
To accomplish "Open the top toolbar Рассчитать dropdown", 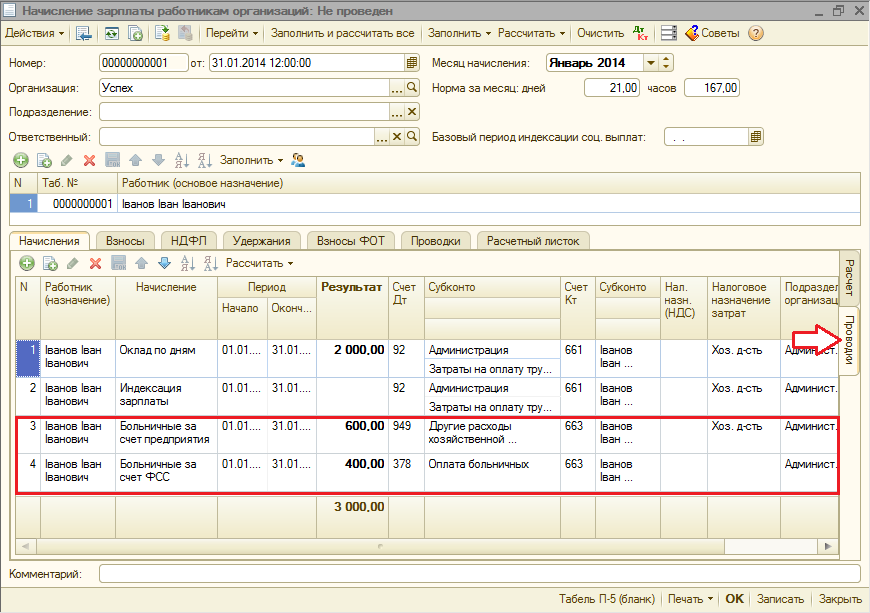I will click(531, 33).
